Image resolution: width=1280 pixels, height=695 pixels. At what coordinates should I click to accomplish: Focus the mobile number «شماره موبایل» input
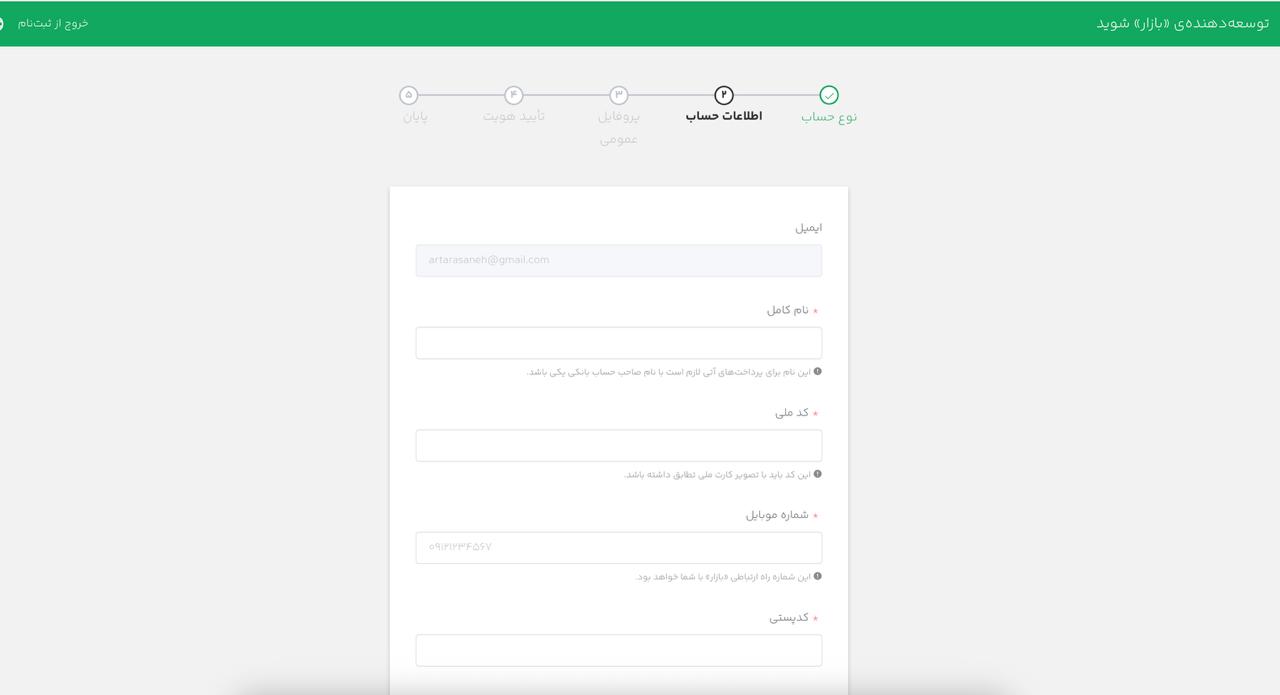pos(619,548)
